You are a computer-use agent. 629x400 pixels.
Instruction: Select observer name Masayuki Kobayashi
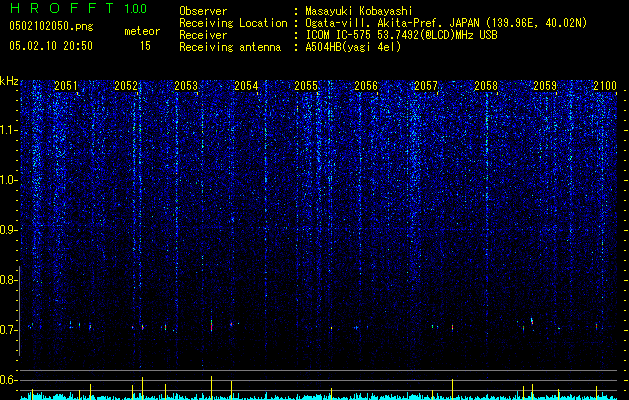point(359,11)
